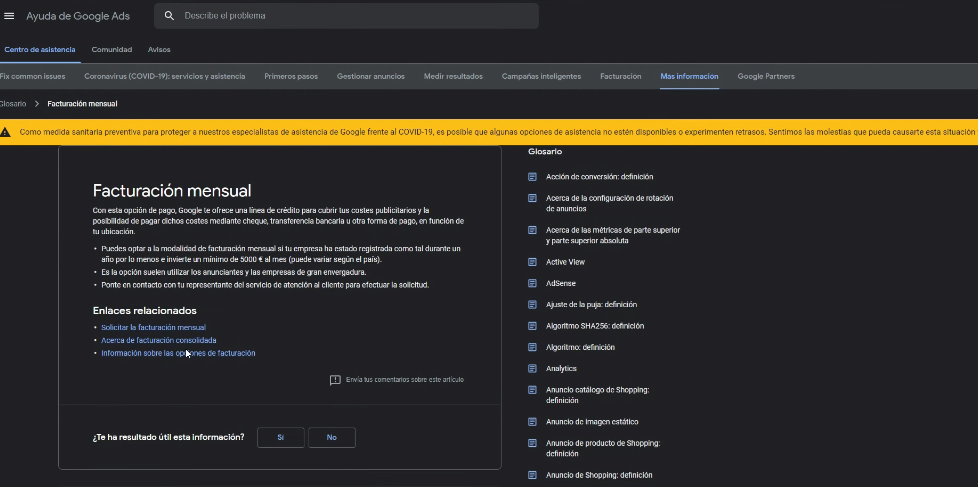
Task: Click article icon beside Acción de conversión: definición
Action: pyautogui.click(x=532, y=177)
